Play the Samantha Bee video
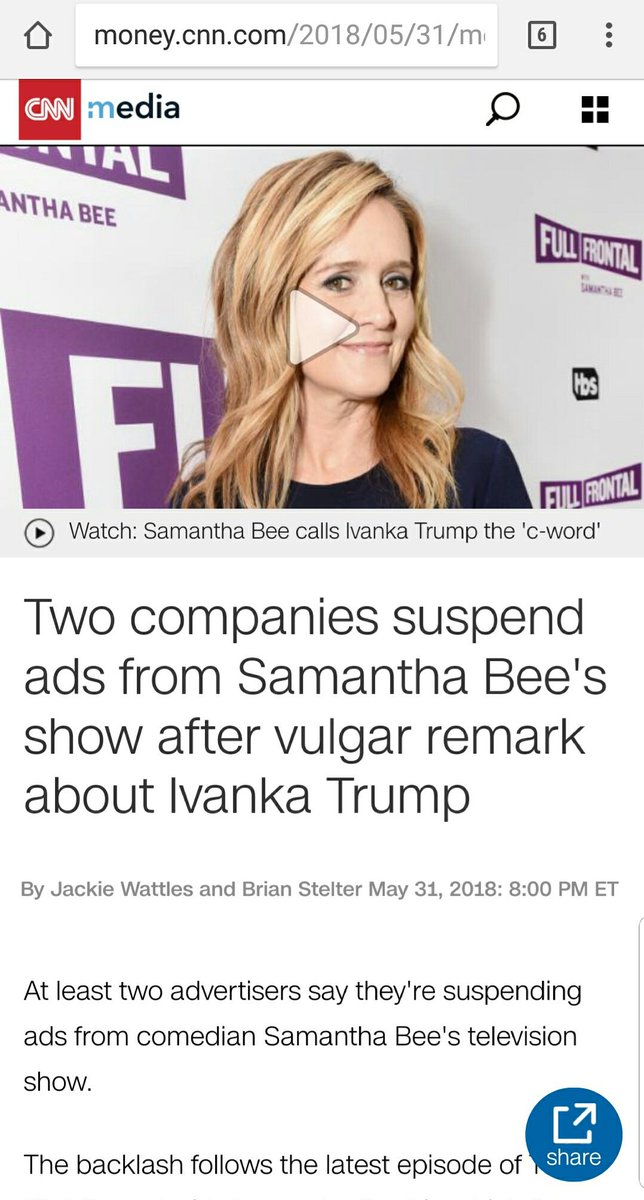 322,327
